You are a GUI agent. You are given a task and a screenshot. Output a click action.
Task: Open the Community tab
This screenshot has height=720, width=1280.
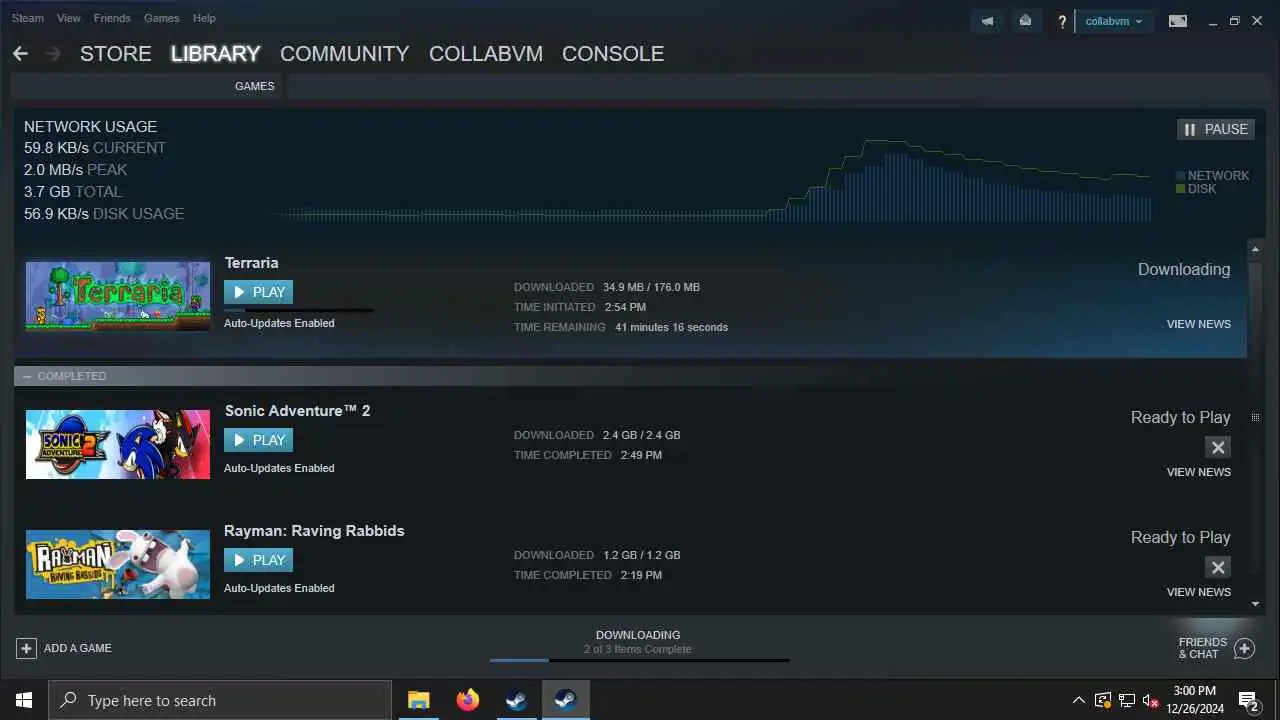click(x=344, y=54)
